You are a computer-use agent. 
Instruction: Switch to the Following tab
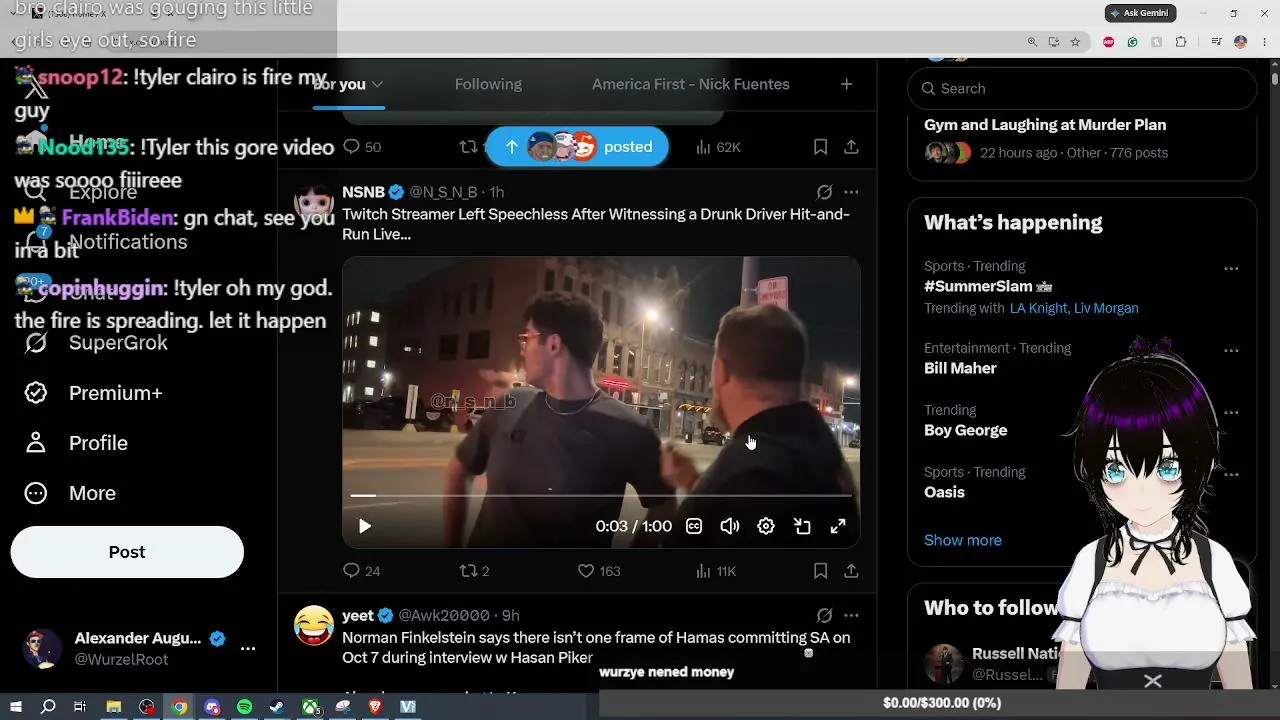[x=488, y=84]
